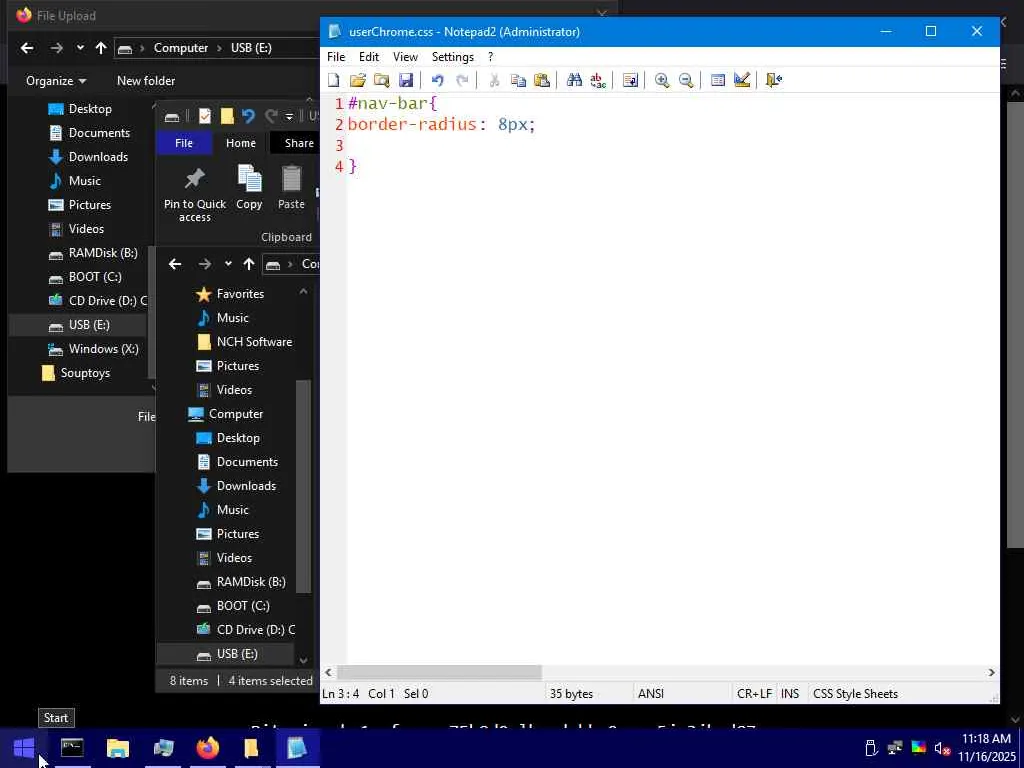The width and height of the screenshot is (1024, 768).
Task: Undo the last edit in Notepad2 toolbar
Action: click(438, 80)
